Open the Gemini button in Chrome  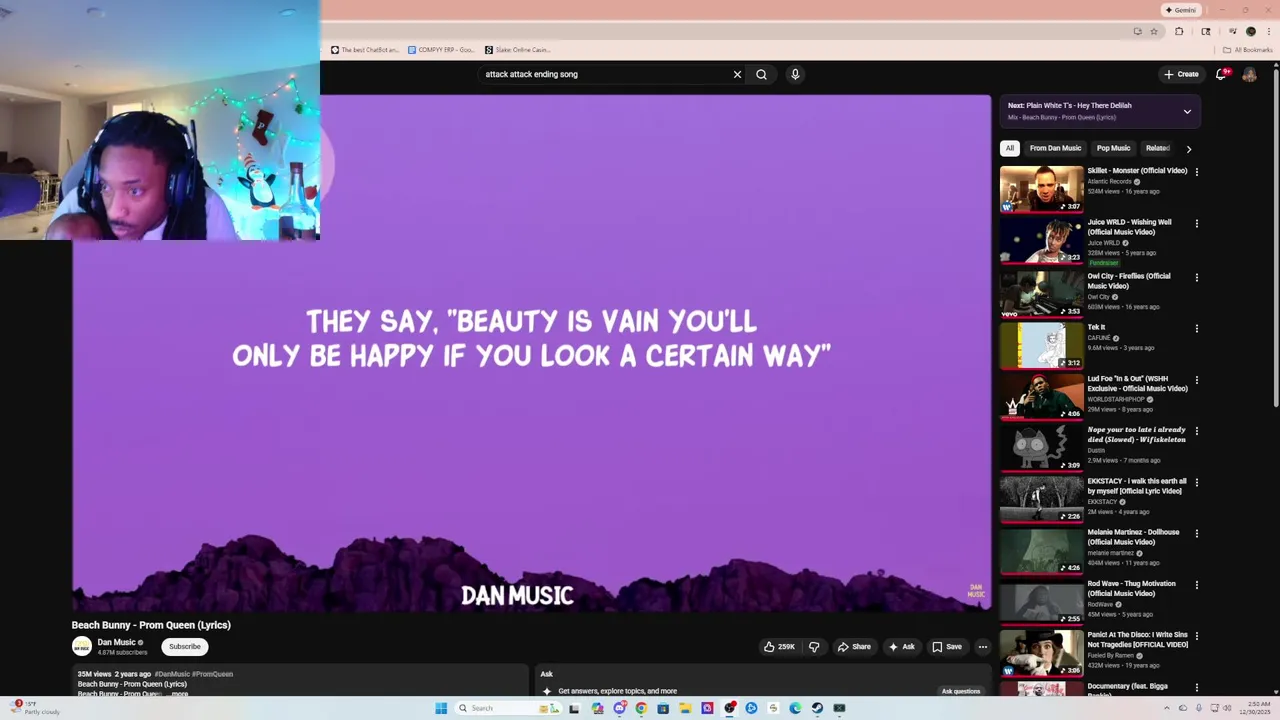coord(1180,10)
